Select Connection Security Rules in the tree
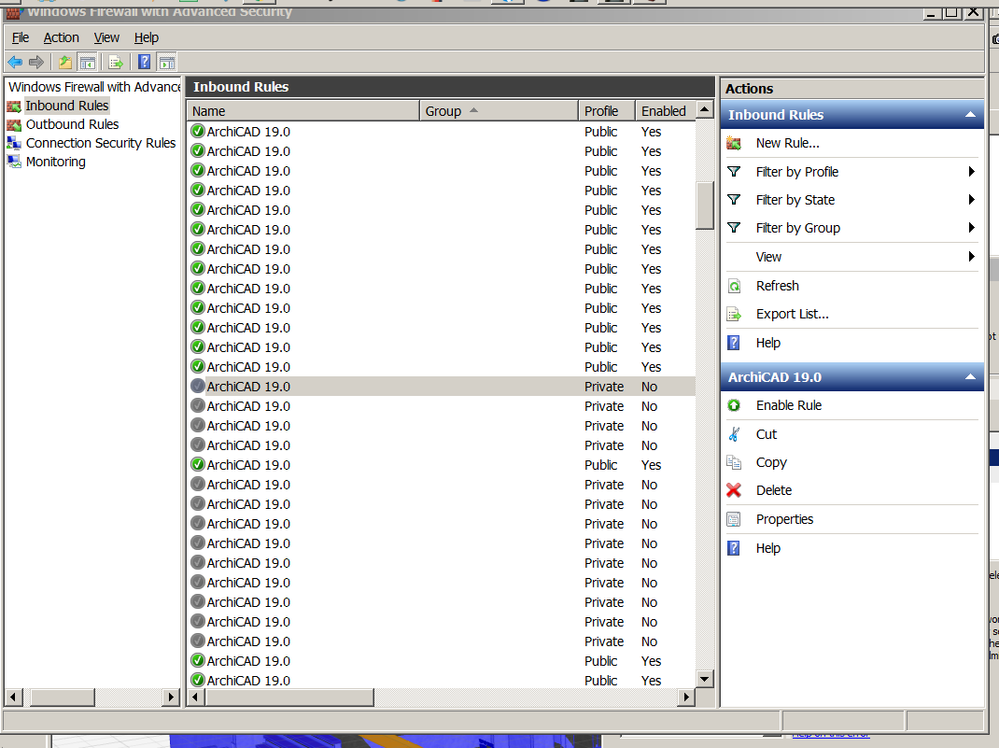 coord(101,143)
